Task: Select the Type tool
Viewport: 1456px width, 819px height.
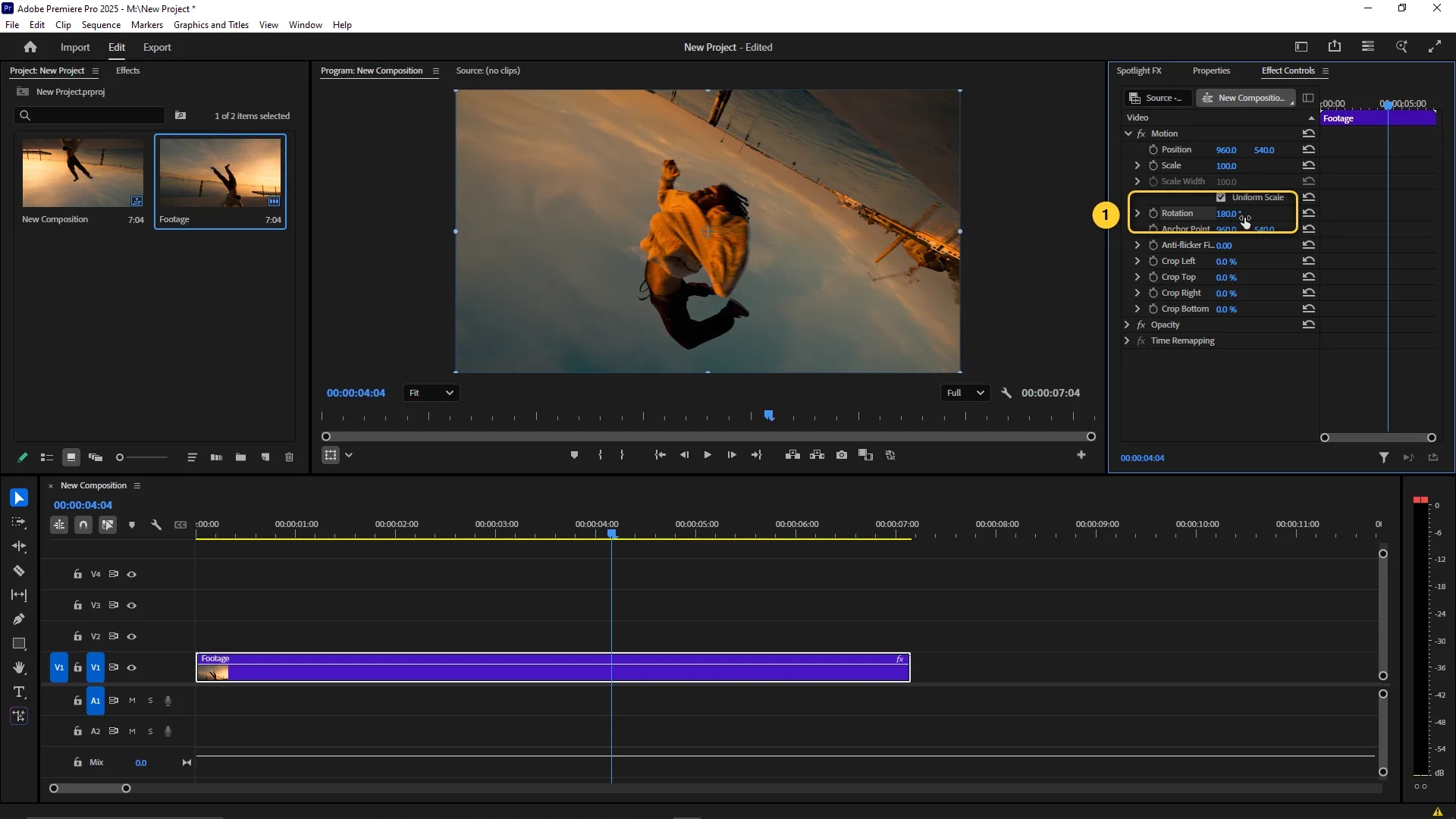Action: (19, 692)
